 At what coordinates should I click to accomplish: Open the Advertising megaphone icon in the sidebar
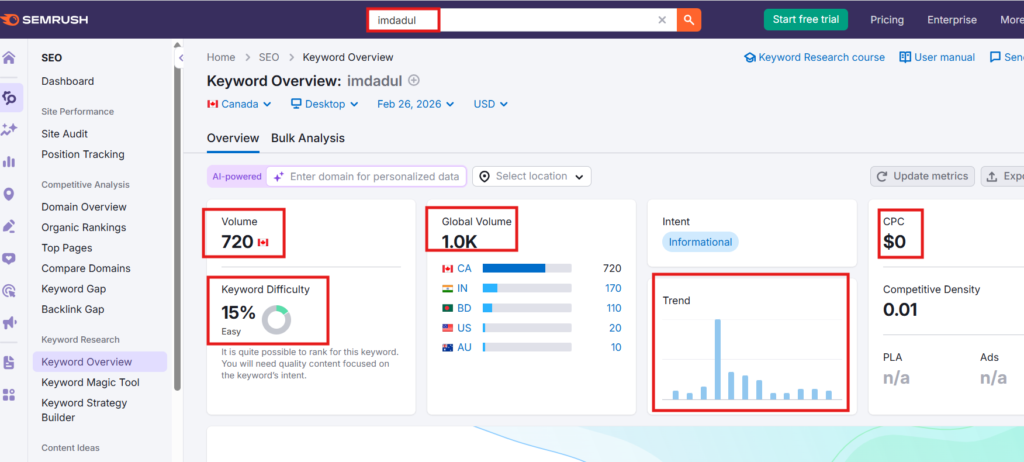pos(10,323)
